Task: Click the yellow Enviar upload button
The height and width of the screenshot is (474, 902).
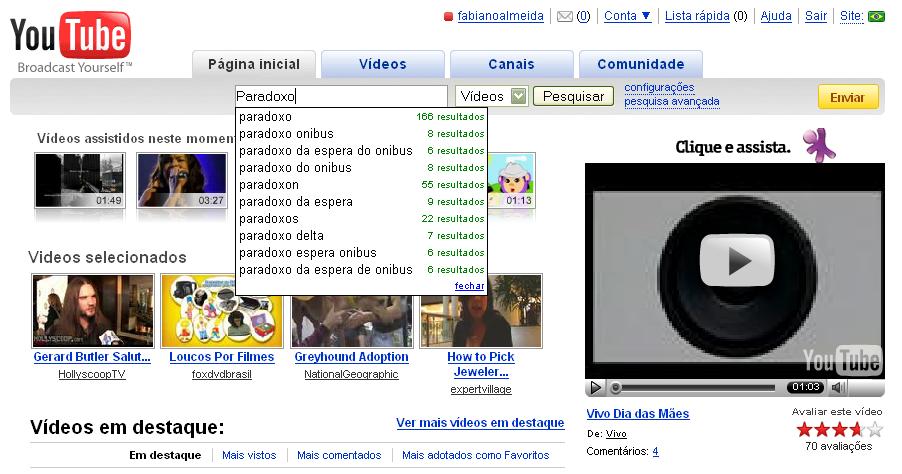Action: pyautogui.click(x=848, y=97)
